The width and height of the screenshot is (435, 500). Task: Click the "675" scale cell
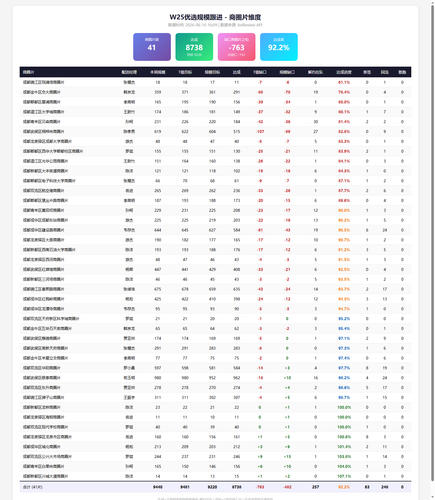158,289
